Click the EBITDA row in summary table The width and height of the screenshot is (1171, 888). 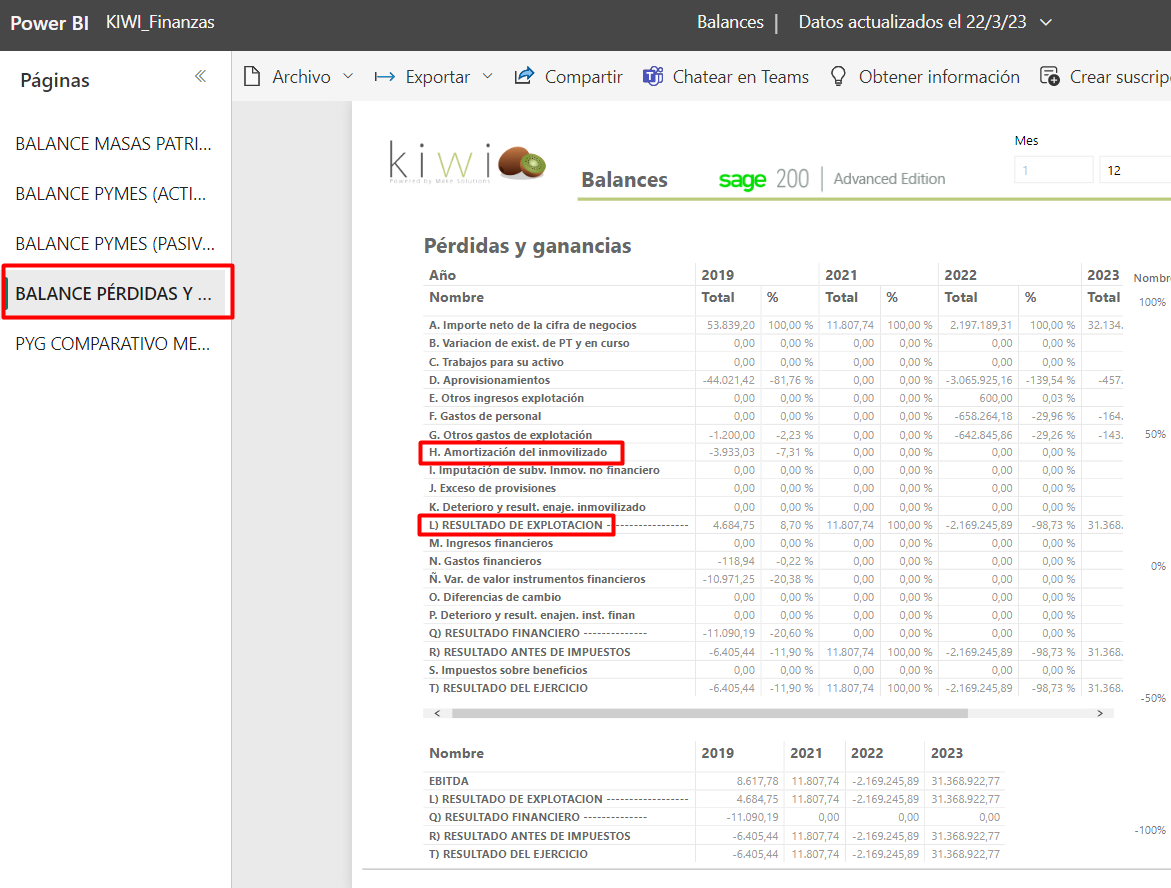(714, 780)
